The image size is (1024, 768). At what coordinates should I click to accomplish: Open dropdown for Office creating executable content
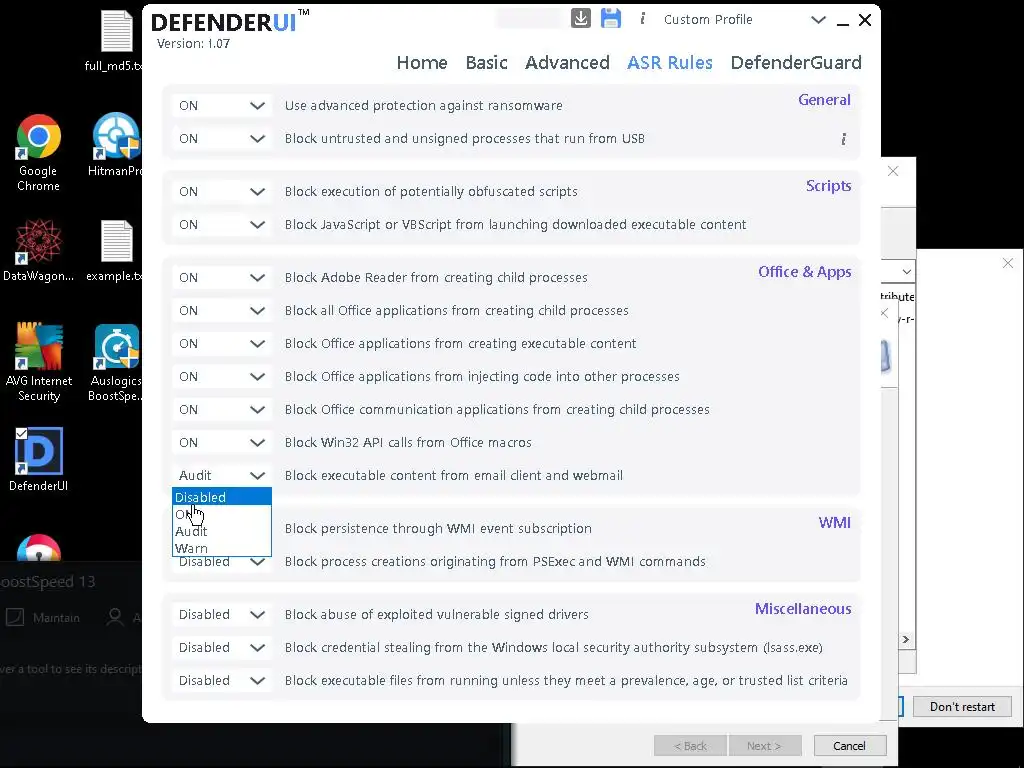[221, 344]
